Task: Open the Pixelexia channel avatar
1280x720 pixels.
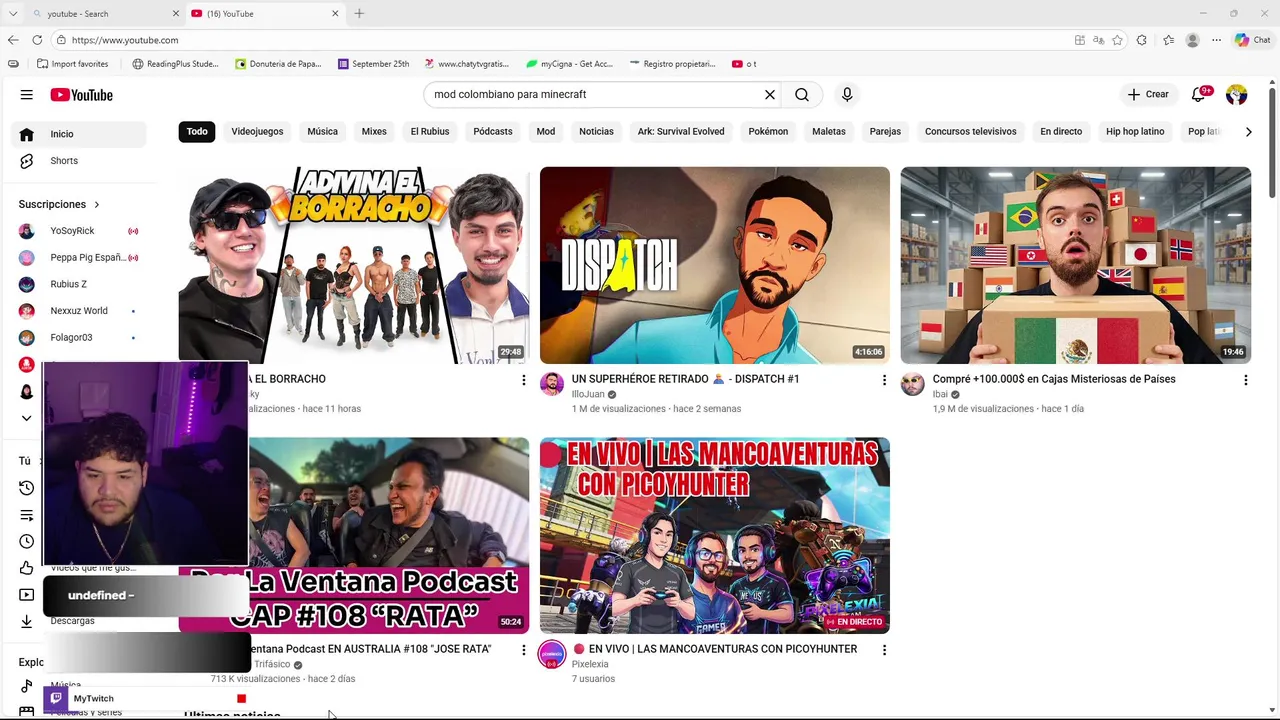Action: pyautogui.click(x=552, y=655)
